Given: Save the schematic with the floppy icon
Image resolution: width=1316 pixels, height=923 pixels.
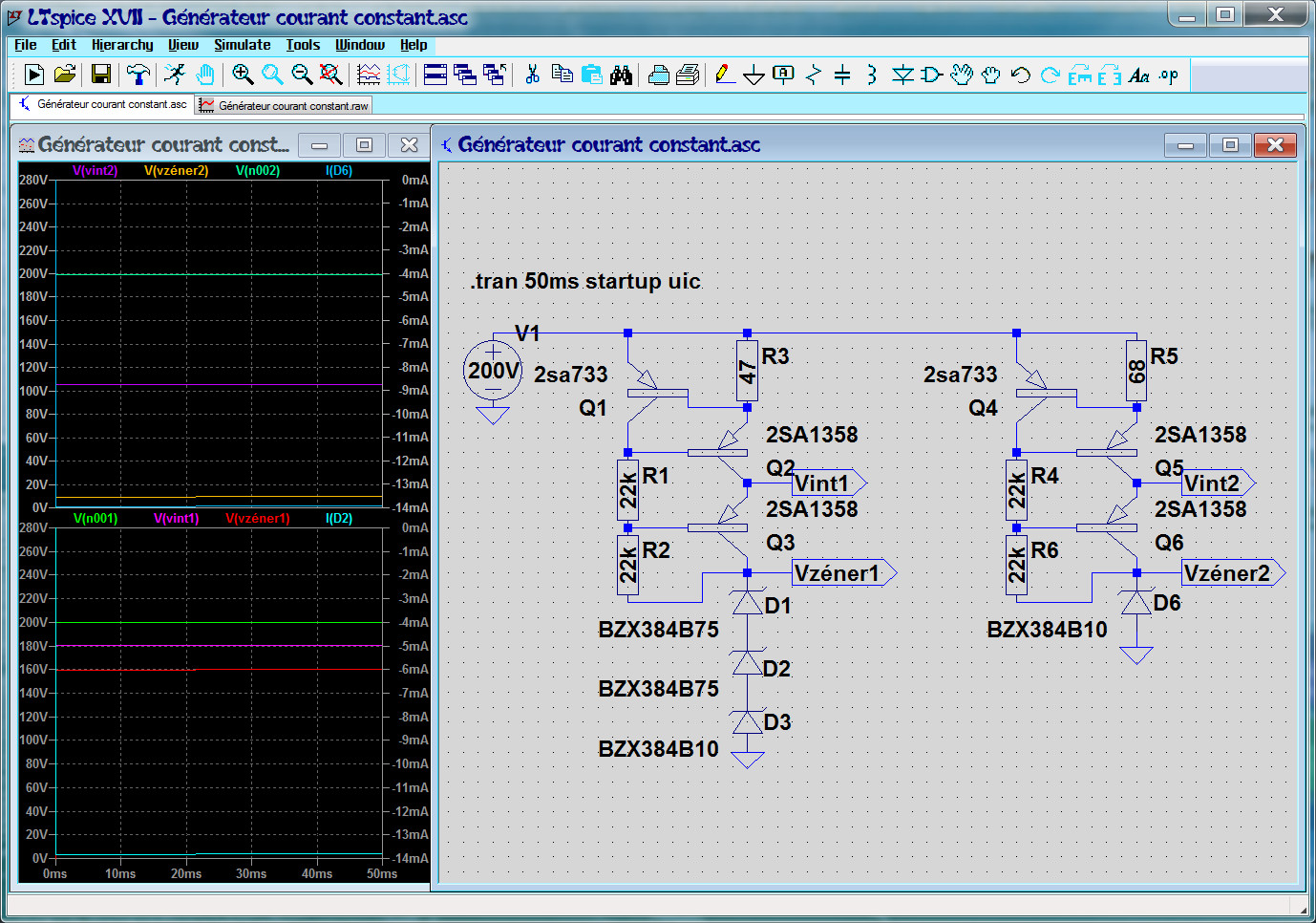Looking at the screenshot, I should tap(100, 75).
